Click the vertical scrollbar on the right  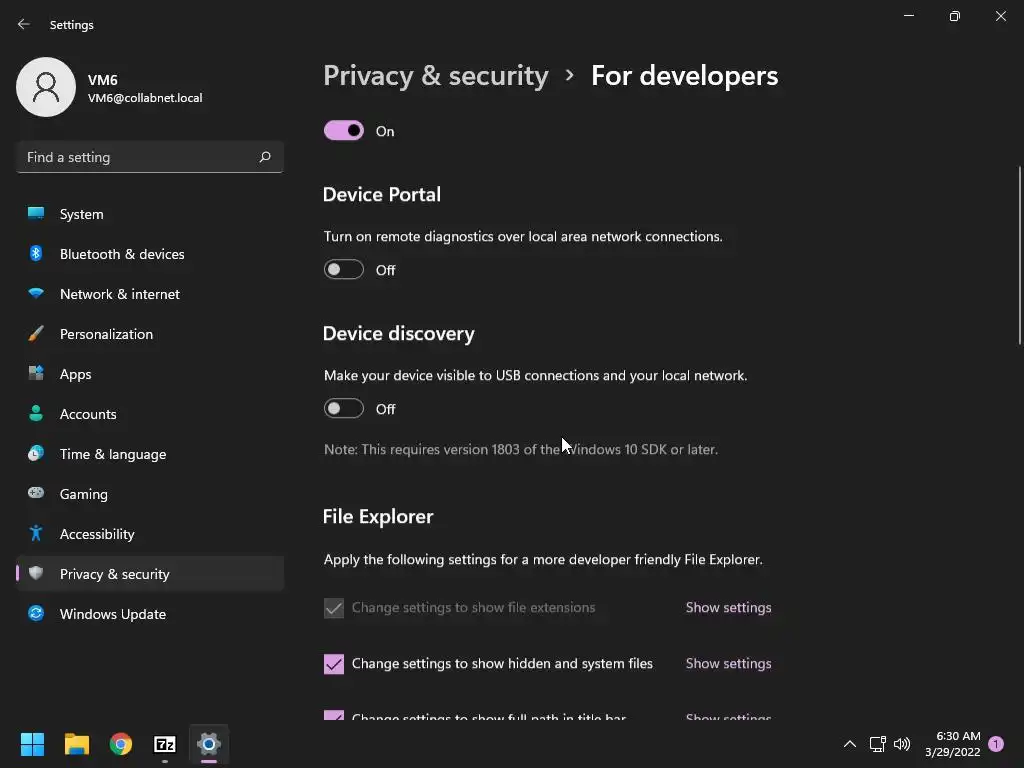(x=1019, y=256)
